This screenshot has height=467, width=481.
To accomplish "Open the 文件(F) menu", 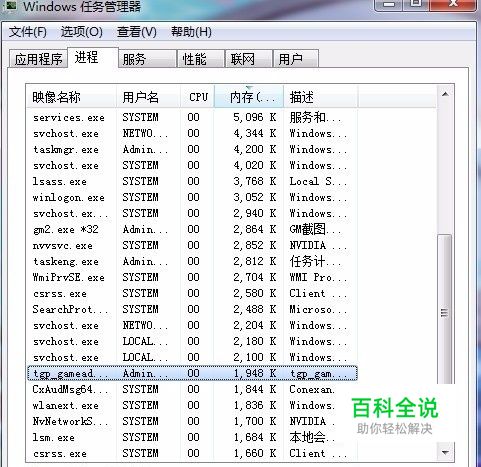I will coord(28,32).
